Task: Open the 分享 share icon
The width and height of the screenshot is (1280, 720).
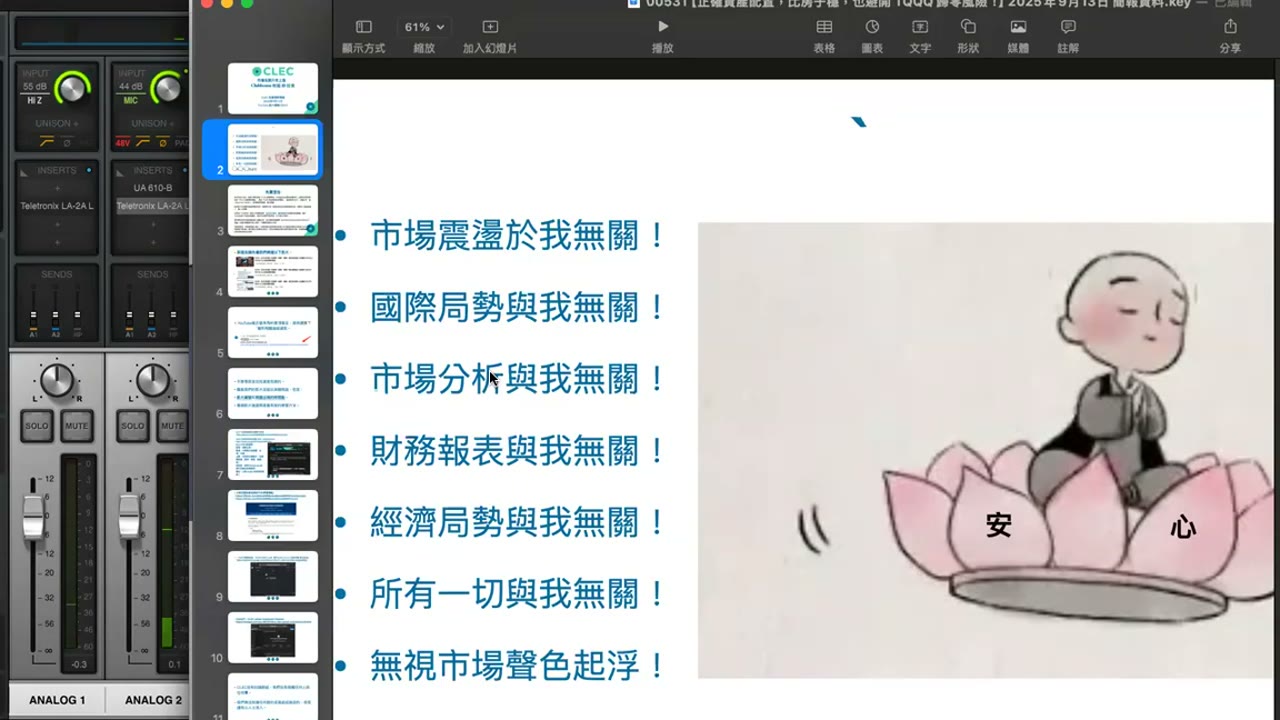Action: click(1230, 27)
